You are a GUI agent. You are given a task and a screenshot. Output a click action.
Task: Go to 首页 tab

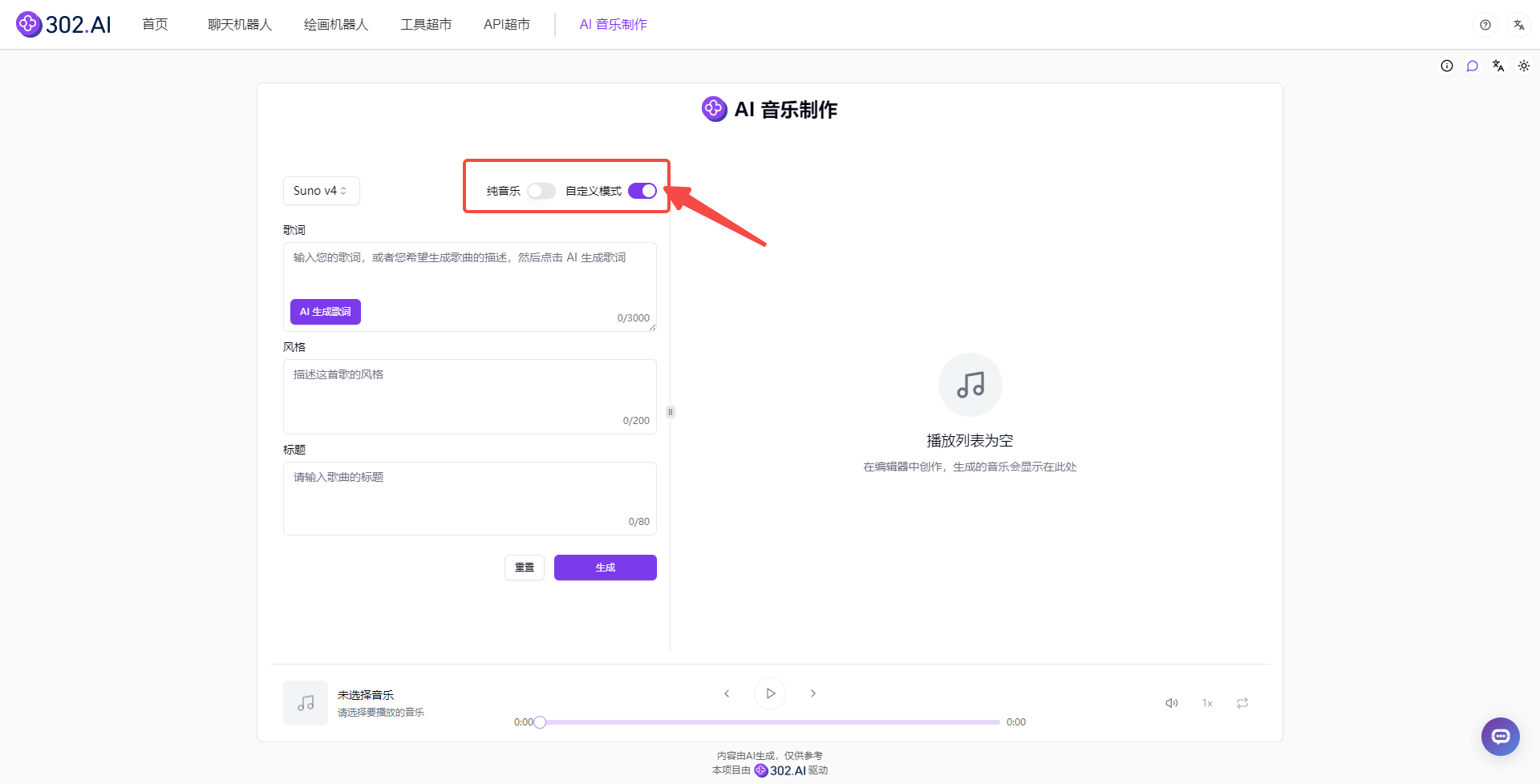(155, 25)
